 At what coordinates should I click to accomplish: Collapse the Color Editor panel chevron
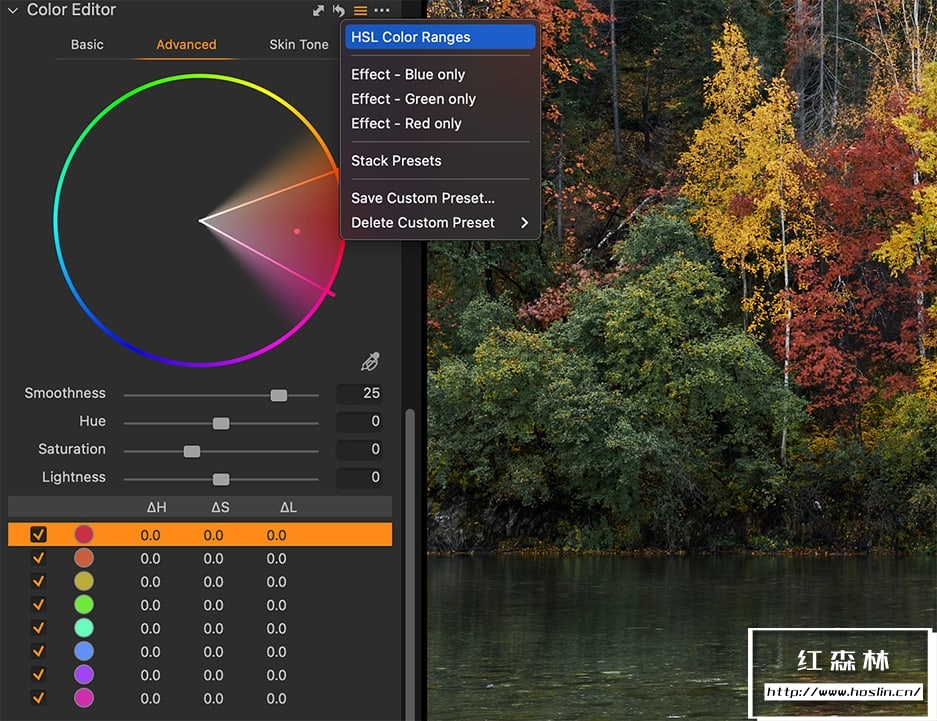(13, 10)
